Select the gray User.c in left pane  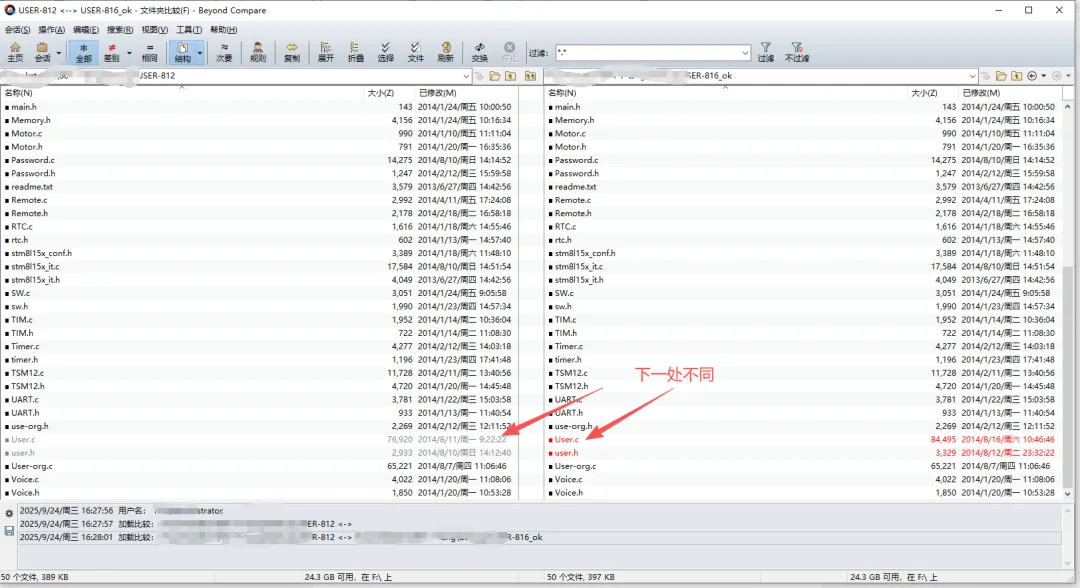(x=23, y=439)
